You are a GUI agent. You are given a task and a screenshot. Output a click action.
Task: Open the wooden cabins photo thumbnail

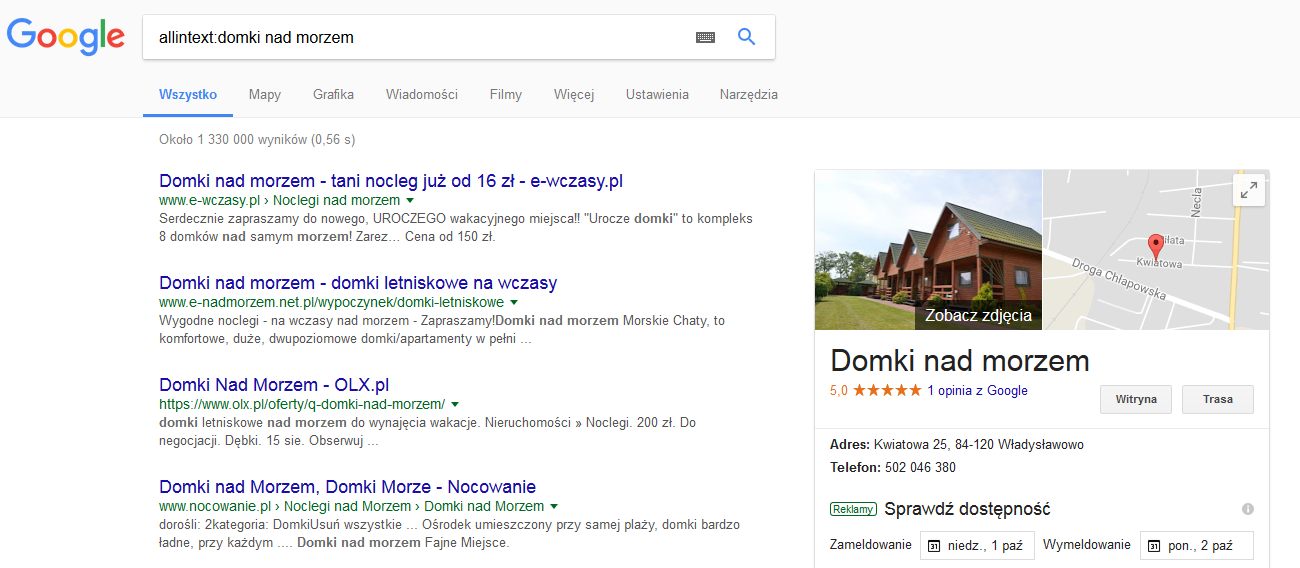[x=929, y=250]
